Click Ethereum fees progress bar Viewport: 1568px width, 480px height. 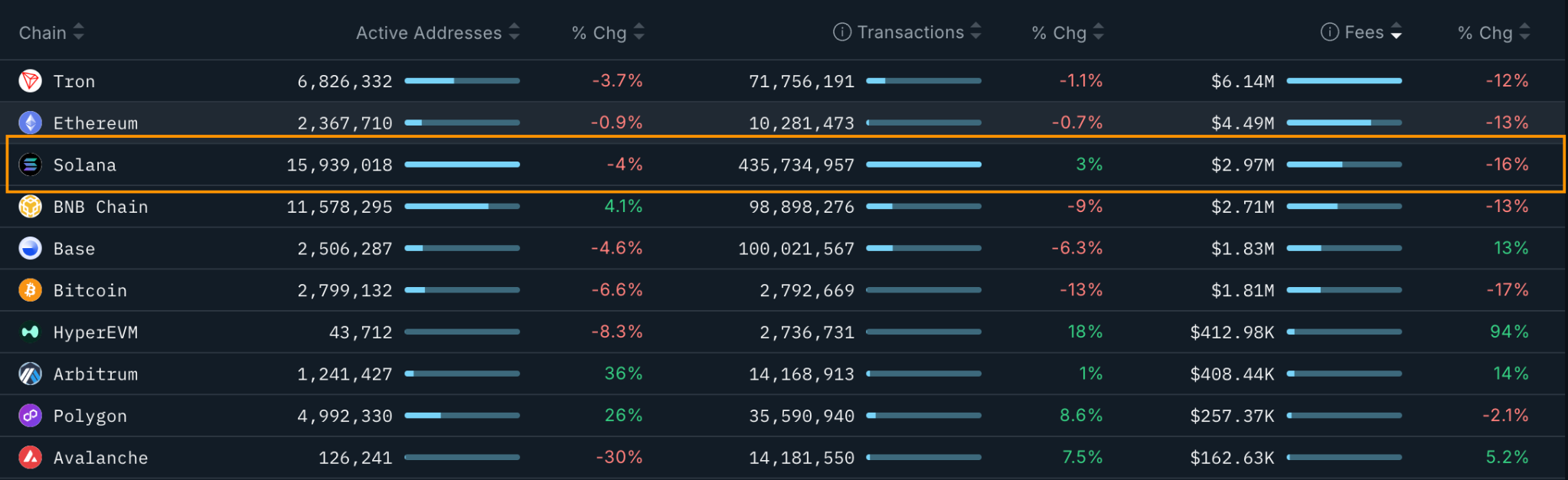pyautogui.click(x=1344, y=122)
